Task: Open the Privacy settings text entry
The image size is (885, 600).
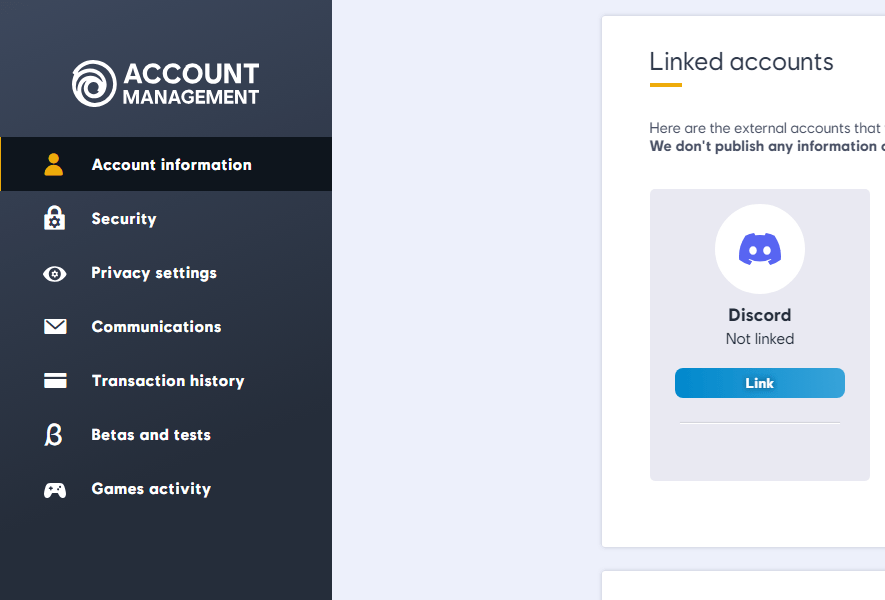Action: [x=154, y=273]
